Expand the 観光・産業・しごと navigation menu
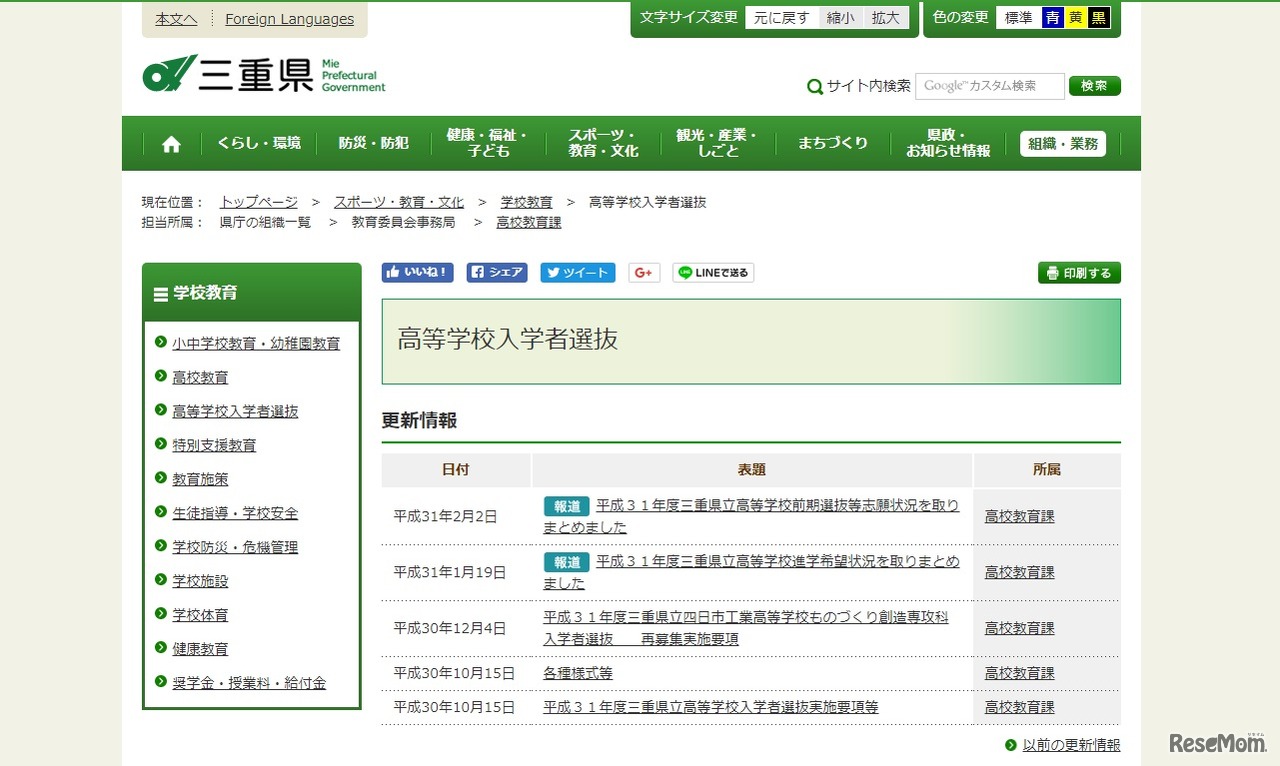1280x766 pixels. pos(716,143)
